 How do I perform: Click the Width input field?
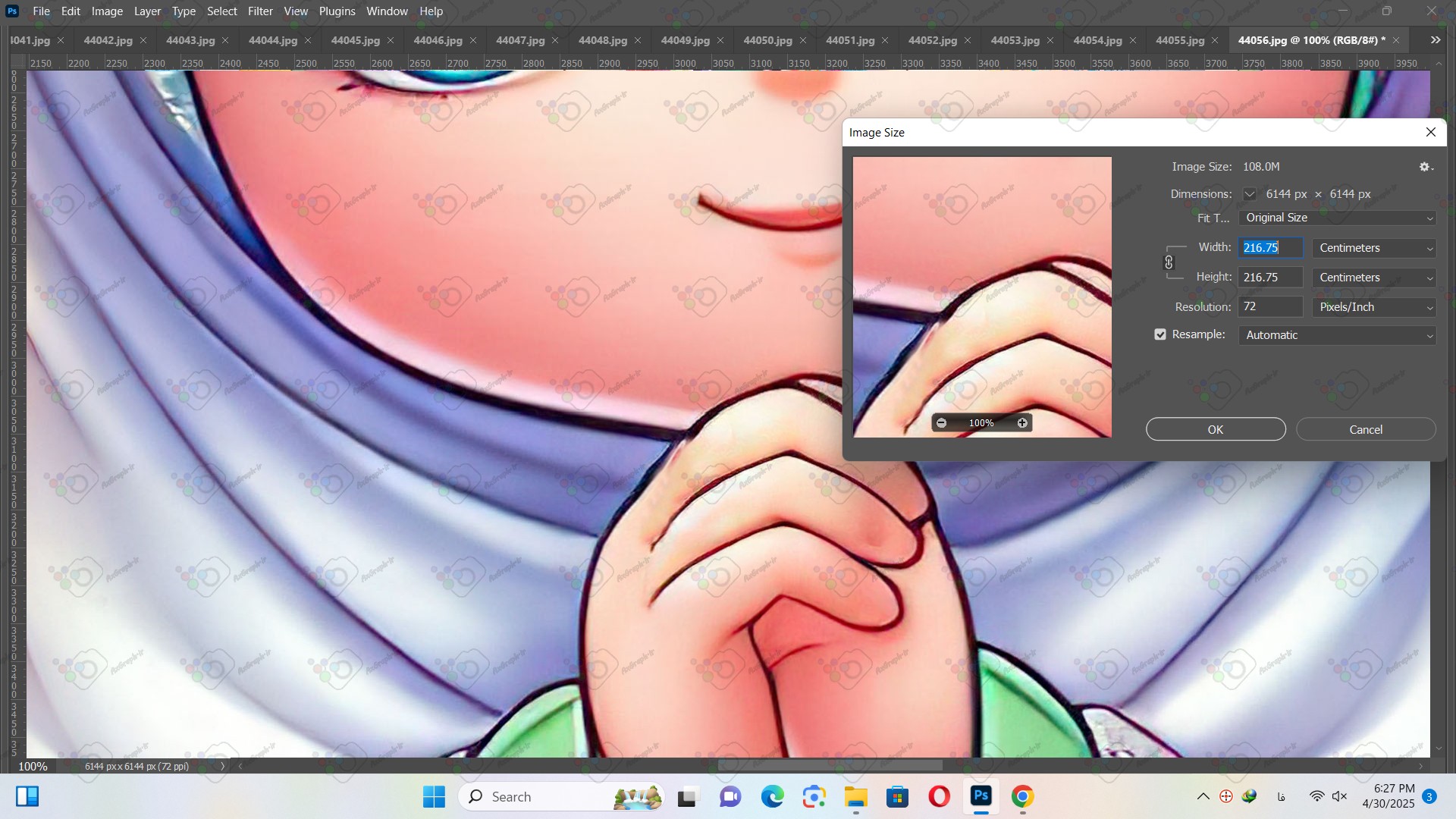(x=1270, y=248)
